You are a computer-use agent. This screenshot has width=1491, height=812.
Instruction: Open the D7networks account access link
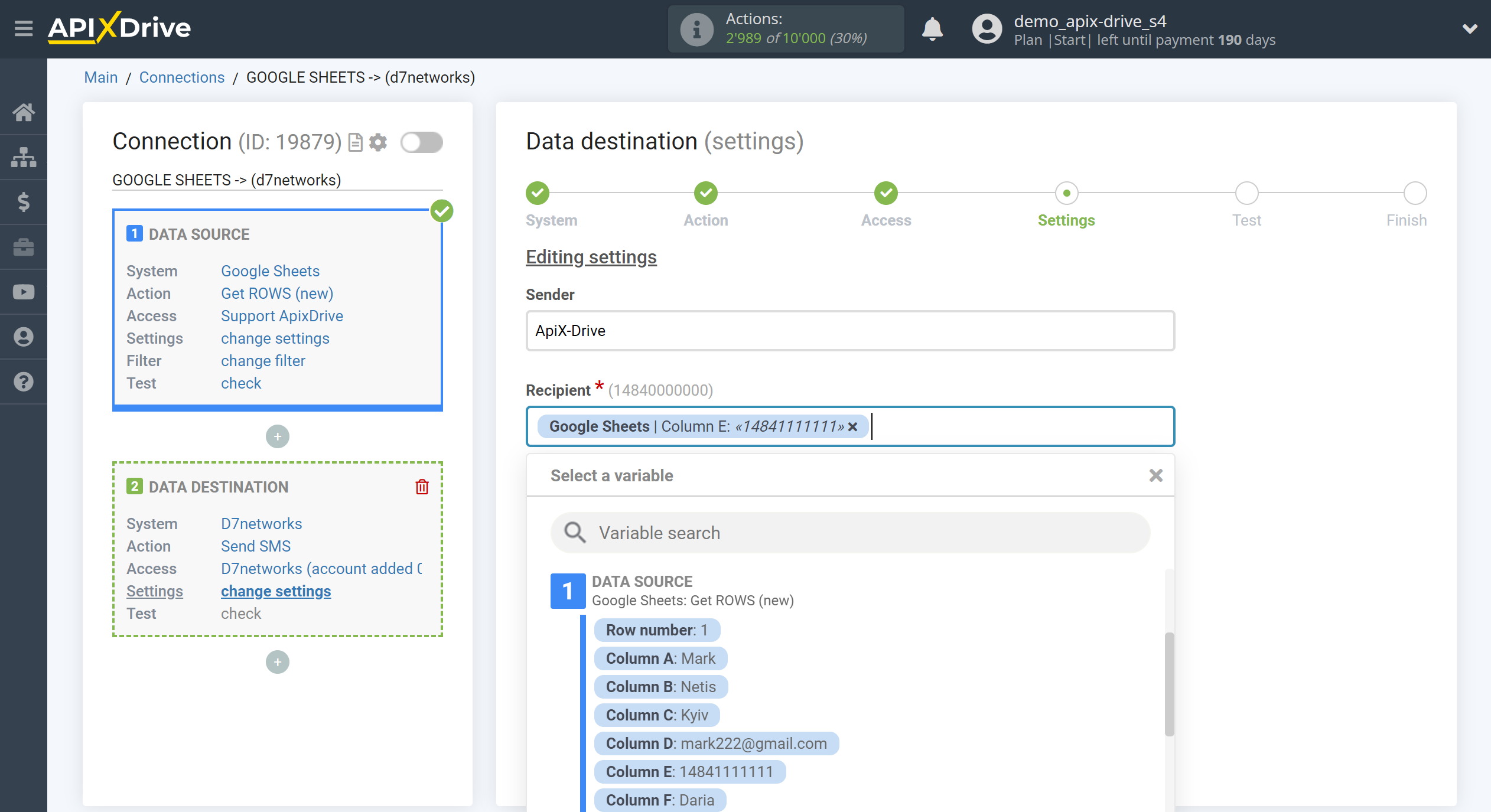coord(321,569)
